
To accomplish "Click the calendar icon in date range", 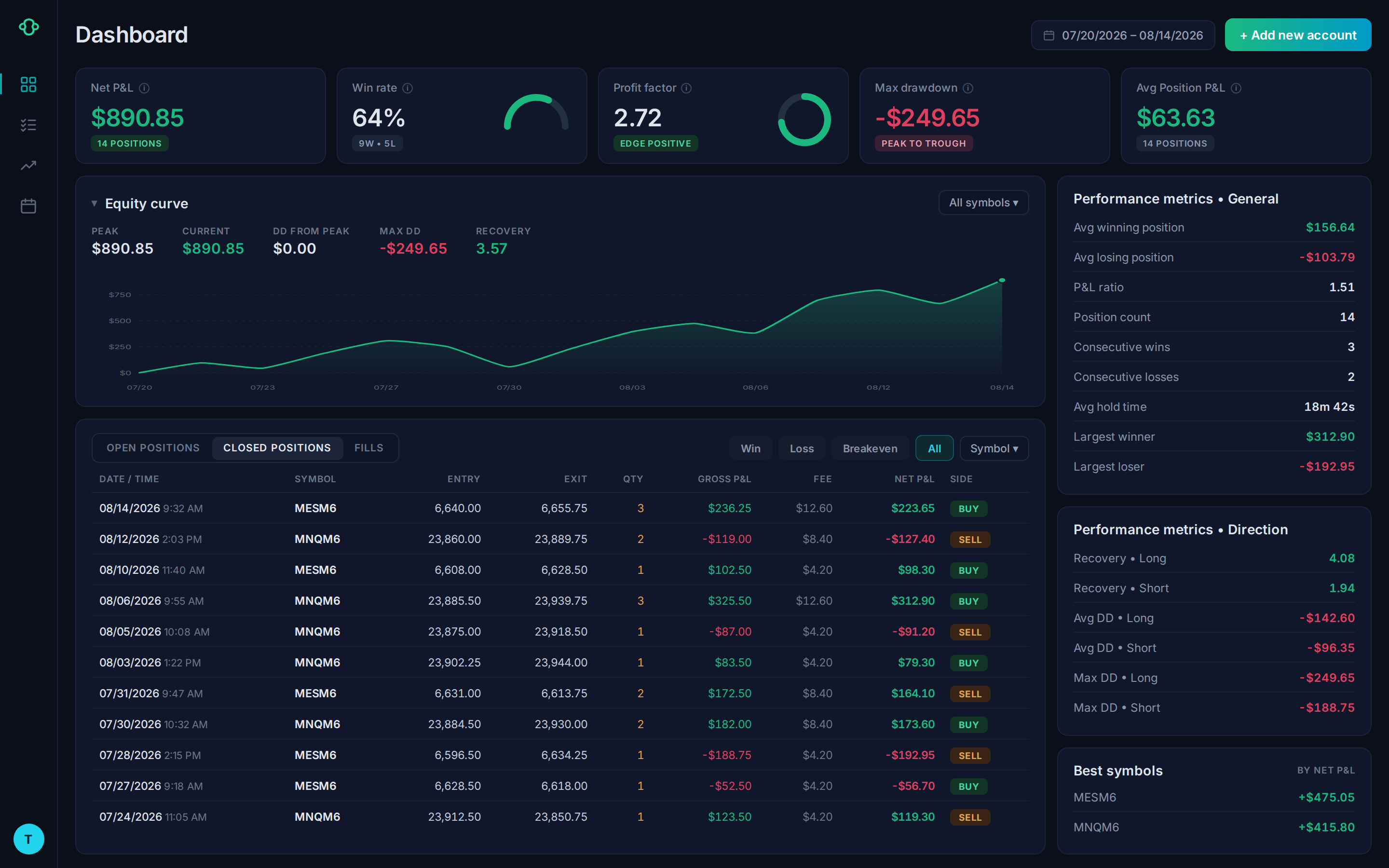I will pyautogui.click(x=1049, y=36).
